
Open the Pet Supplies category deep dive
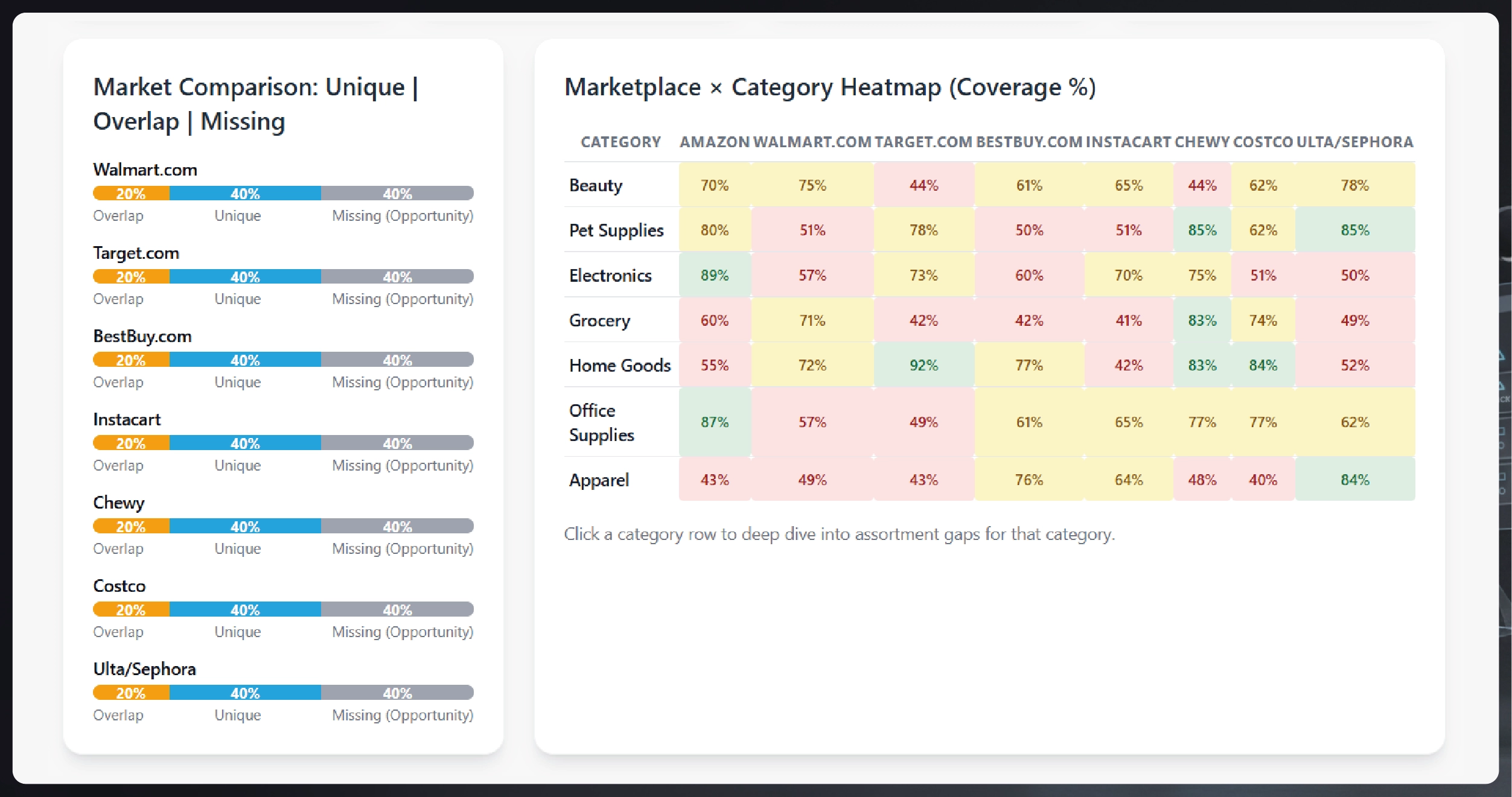[616, 230]
